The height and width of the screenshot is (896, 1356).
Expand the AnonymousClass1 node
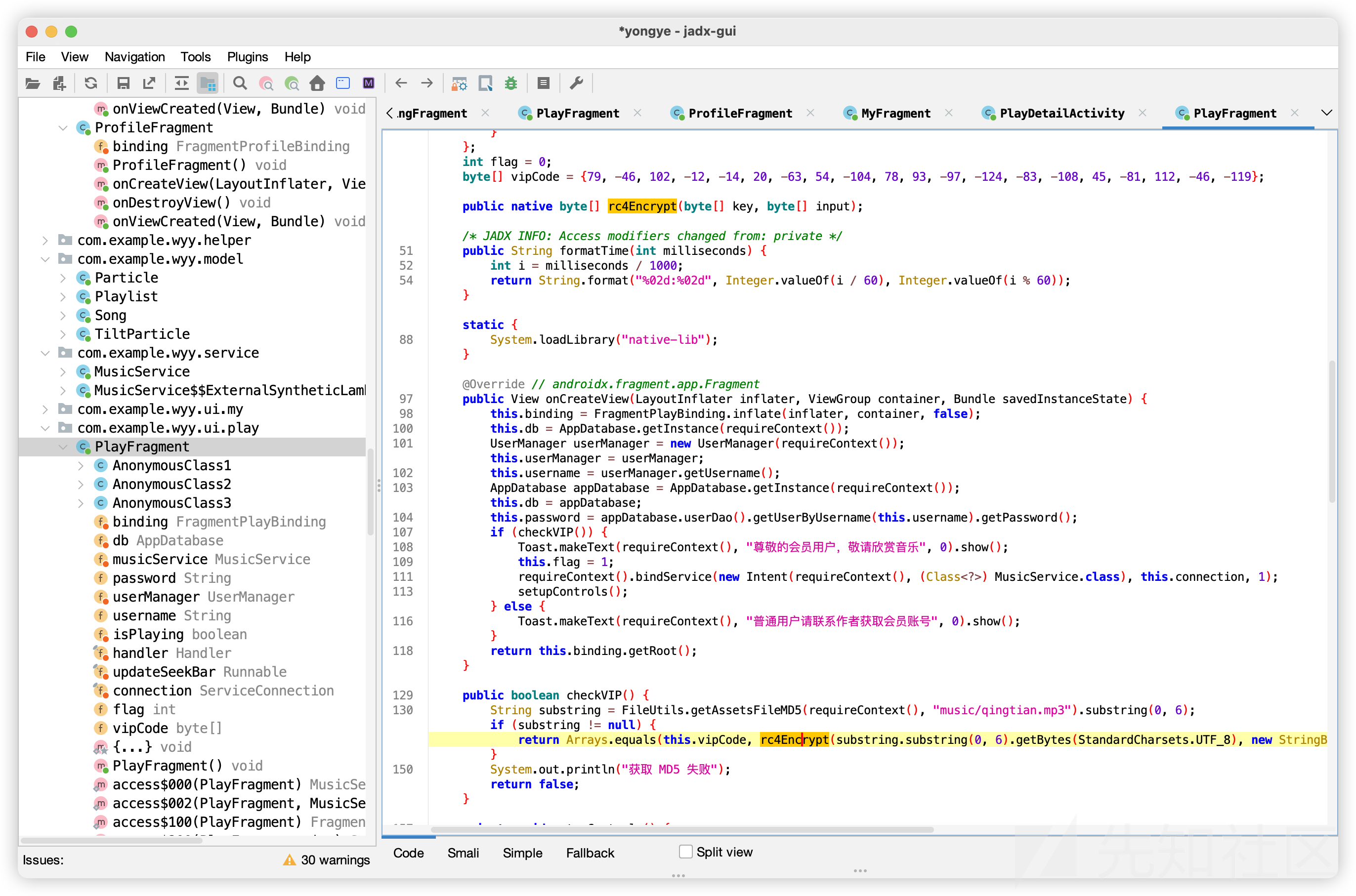[x=81, y=466]
